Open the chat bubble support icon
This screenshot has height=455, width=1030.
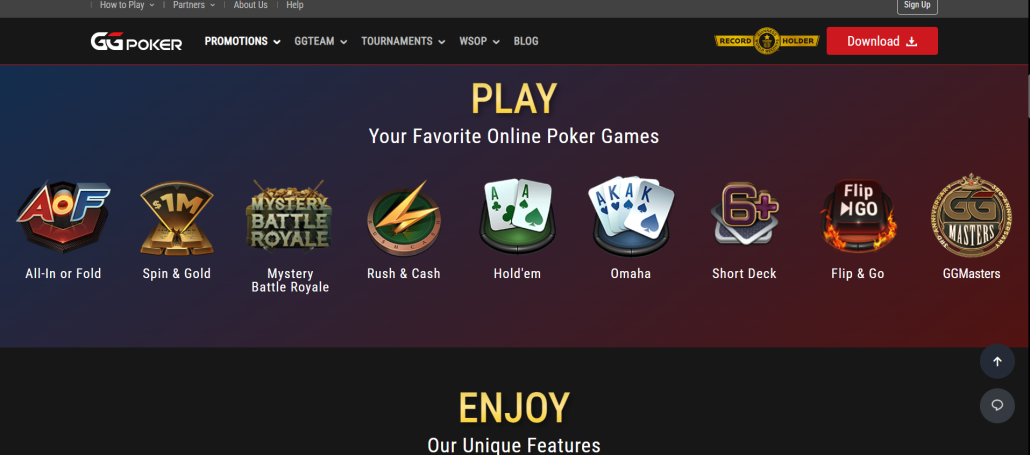pyautogui.click(x=997, y=405)
